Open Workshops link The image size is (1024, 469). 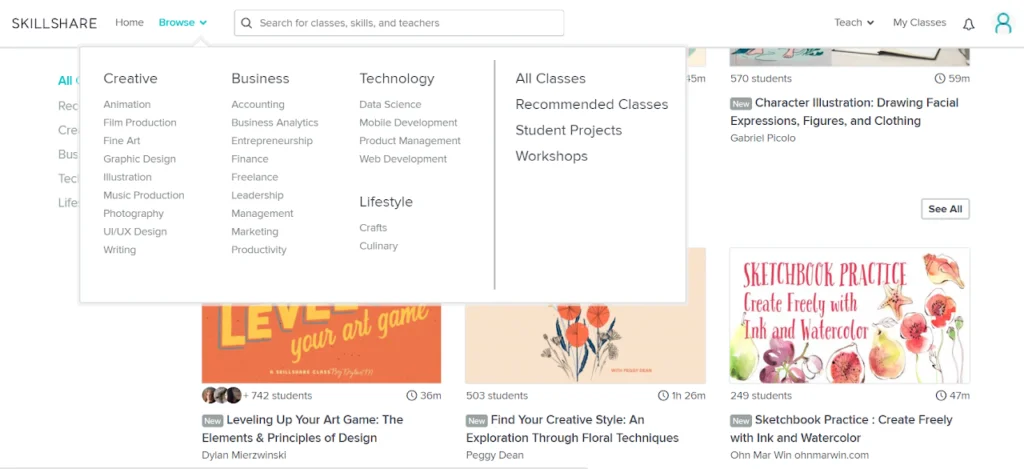coord(551,157)
